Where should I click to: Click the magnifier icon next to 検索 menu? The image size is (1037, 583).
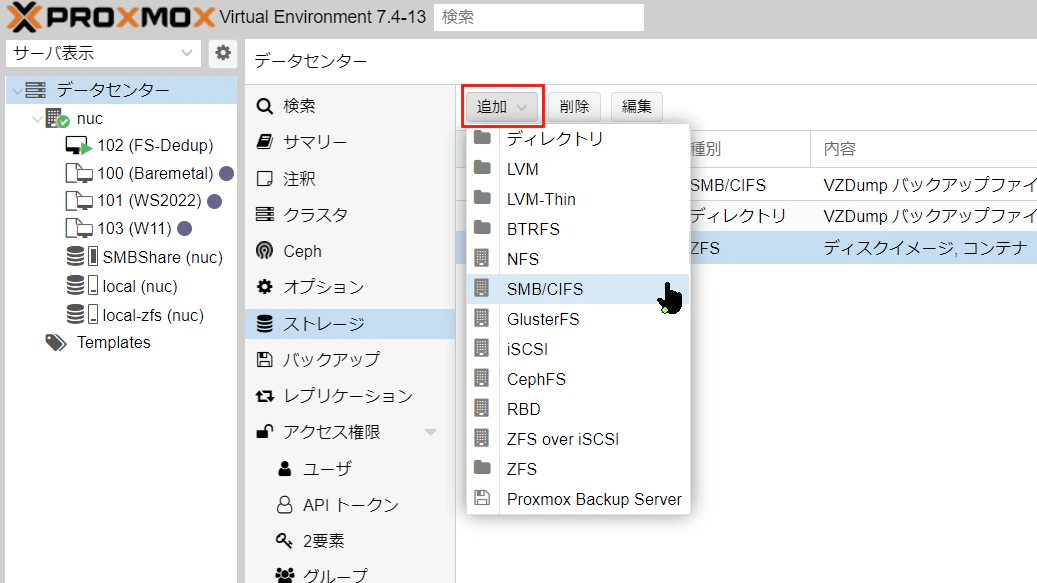coord(265,106)
